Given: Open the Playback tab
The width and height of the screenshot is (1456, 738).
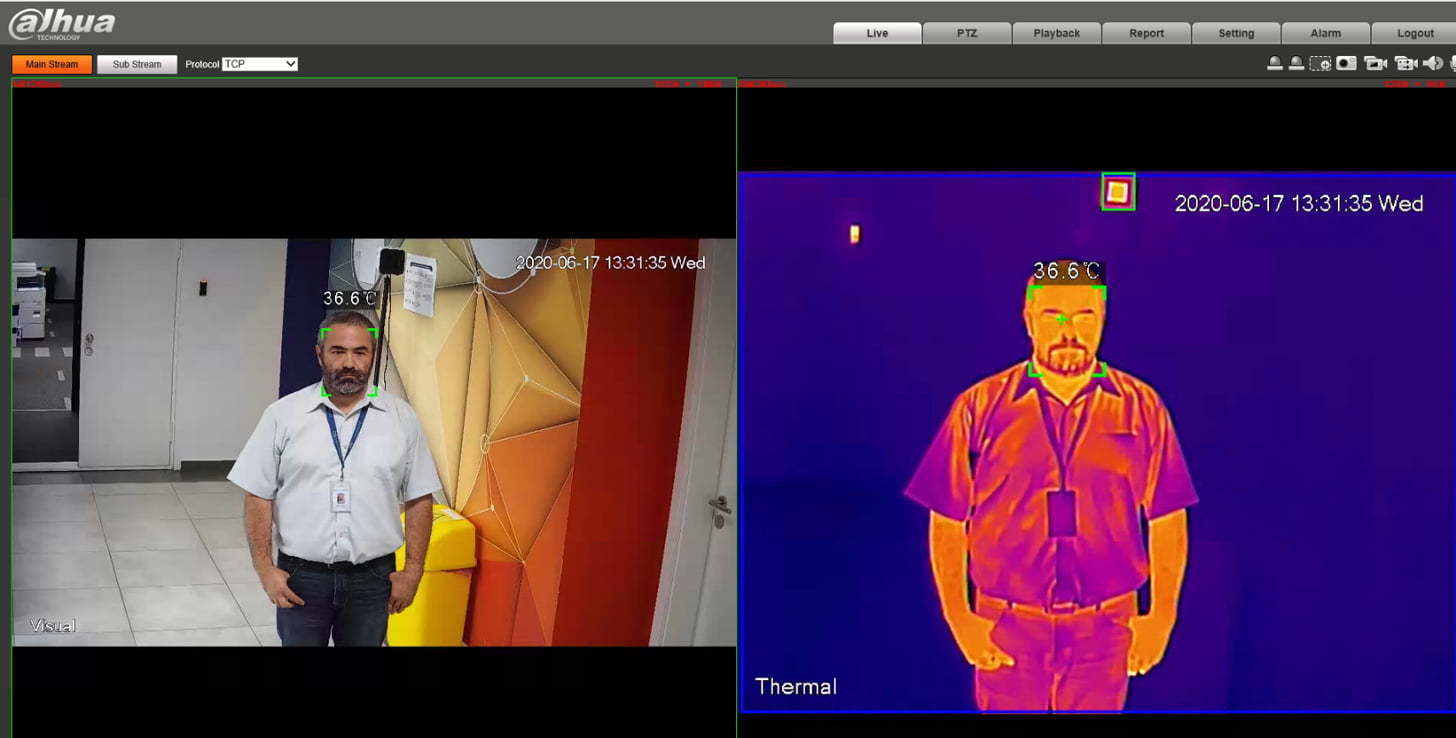Looking at the screenshot, I should (x=1057, y=33).
